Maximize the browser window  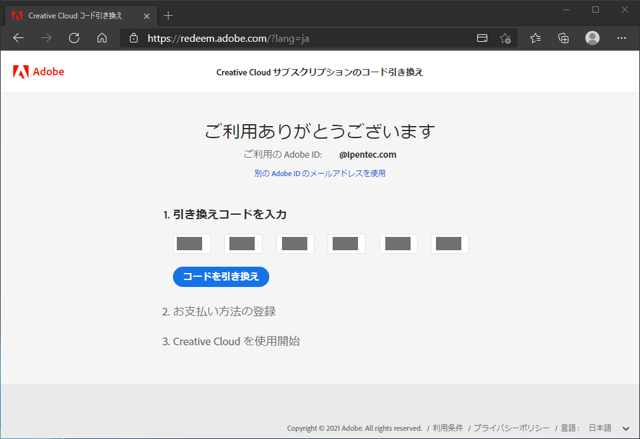tap(596, 10)
